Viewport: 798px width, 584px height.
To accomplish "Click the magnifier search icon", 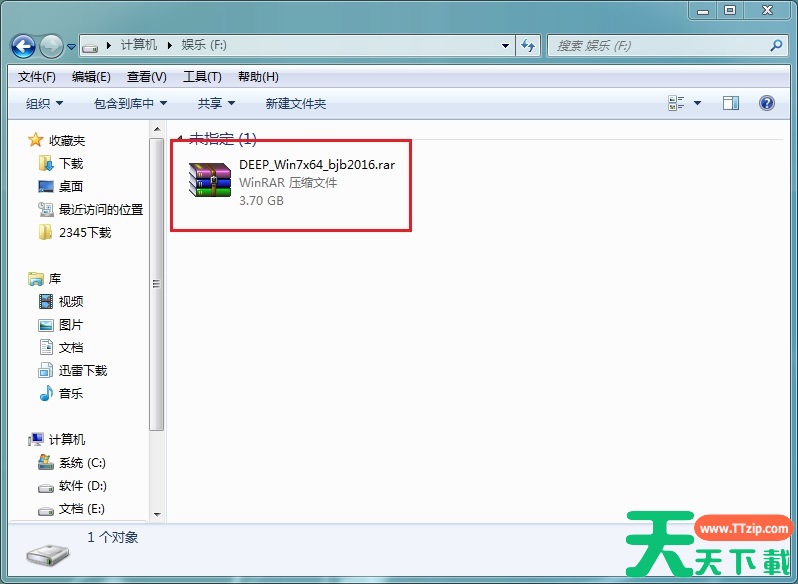I will (776, 46).
